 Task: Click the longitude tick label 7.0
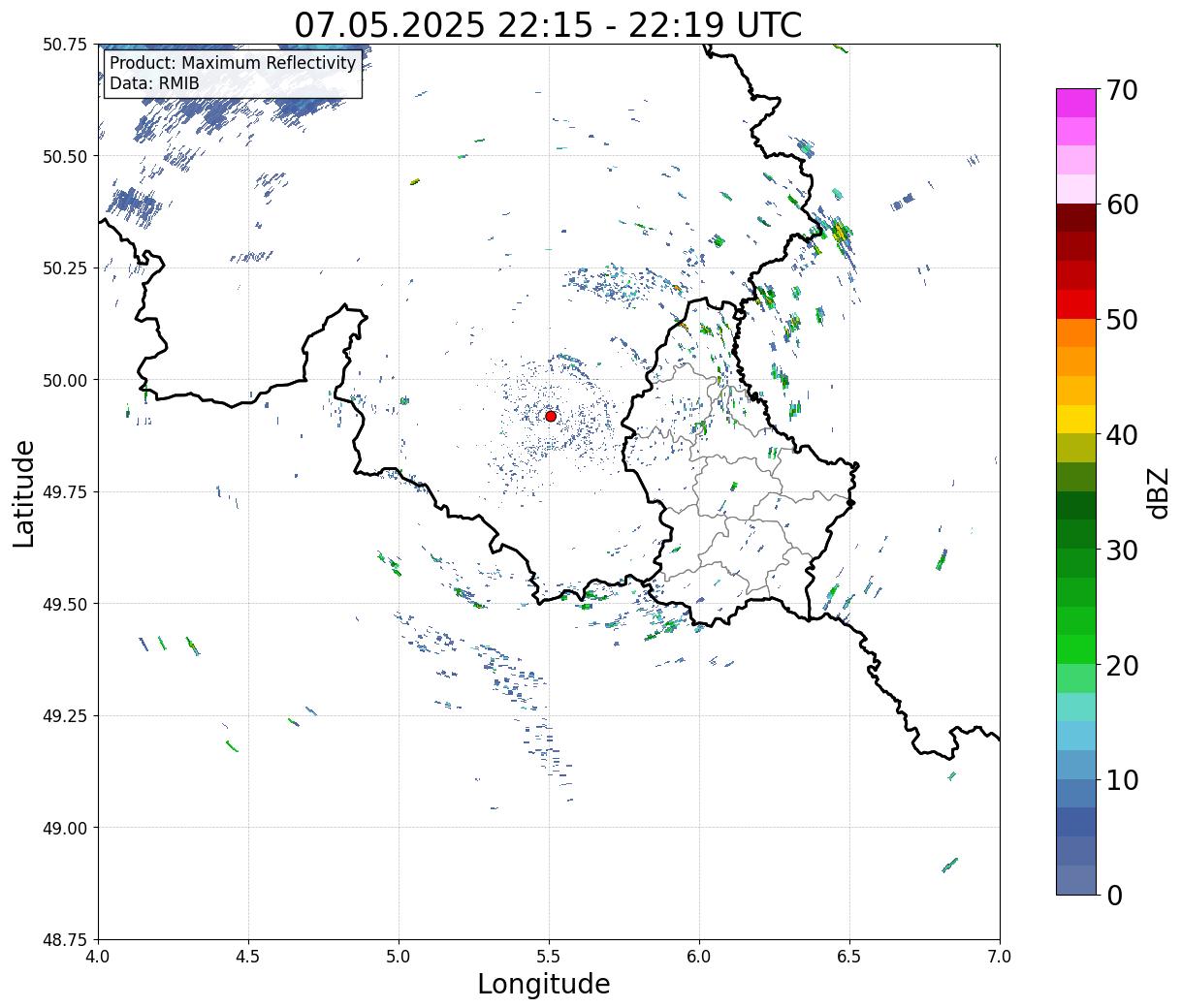click(1000, 957)
